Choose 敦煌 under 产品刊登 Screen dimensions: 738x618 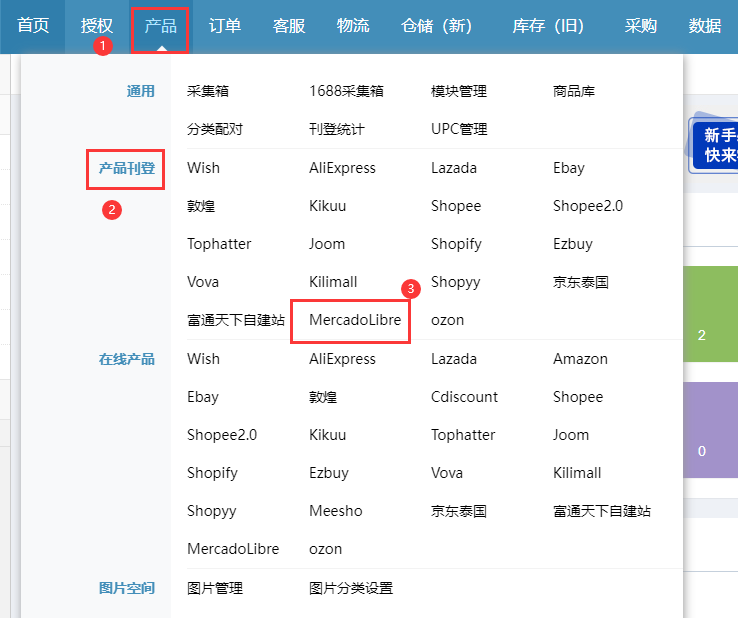click(201, 206)
